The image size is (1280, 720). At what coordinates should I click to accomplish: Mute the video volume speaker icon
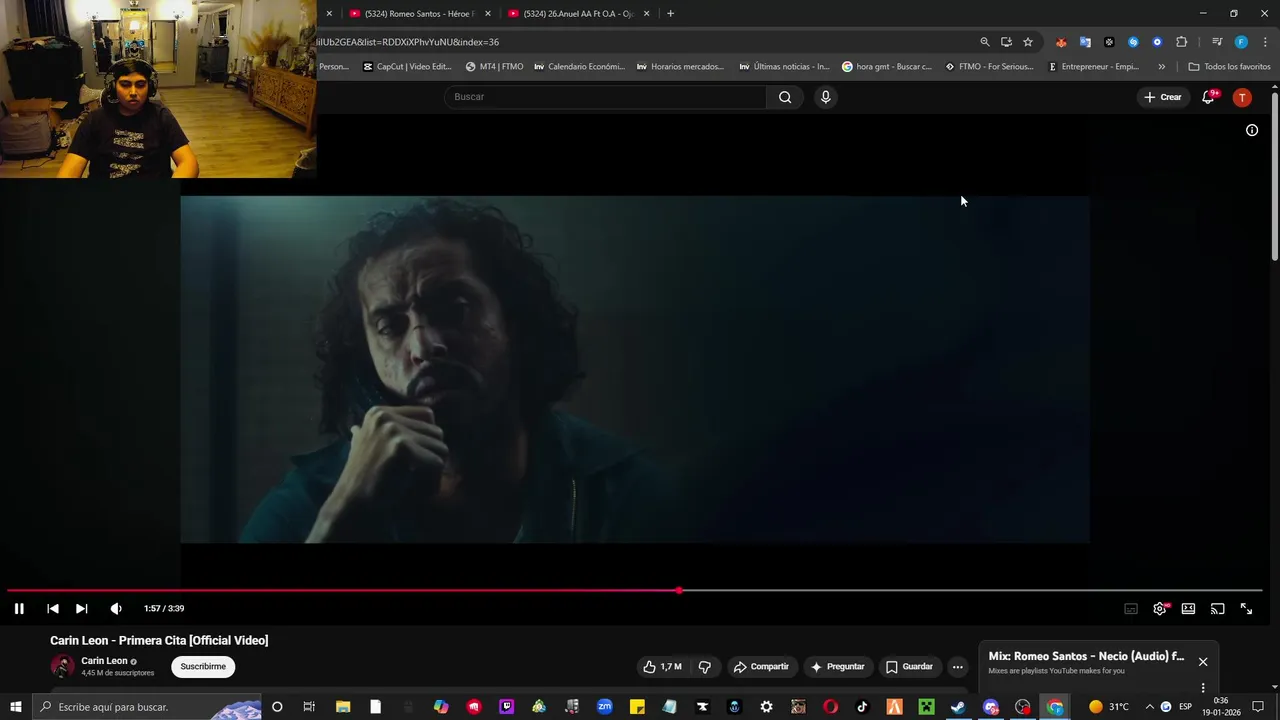point(116,608)
